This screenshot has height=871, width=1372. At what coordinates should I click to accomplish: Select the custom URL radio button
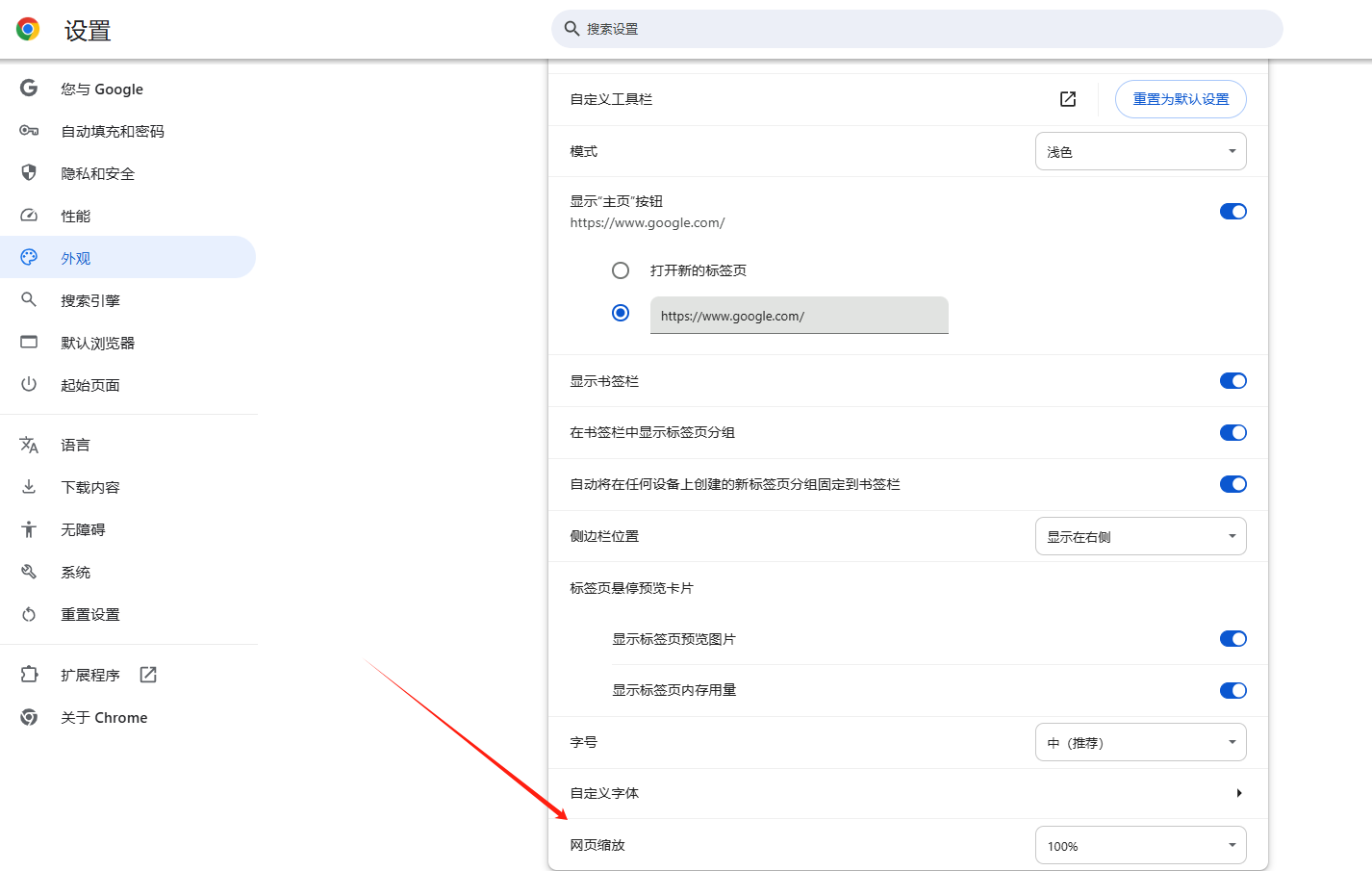621,313
